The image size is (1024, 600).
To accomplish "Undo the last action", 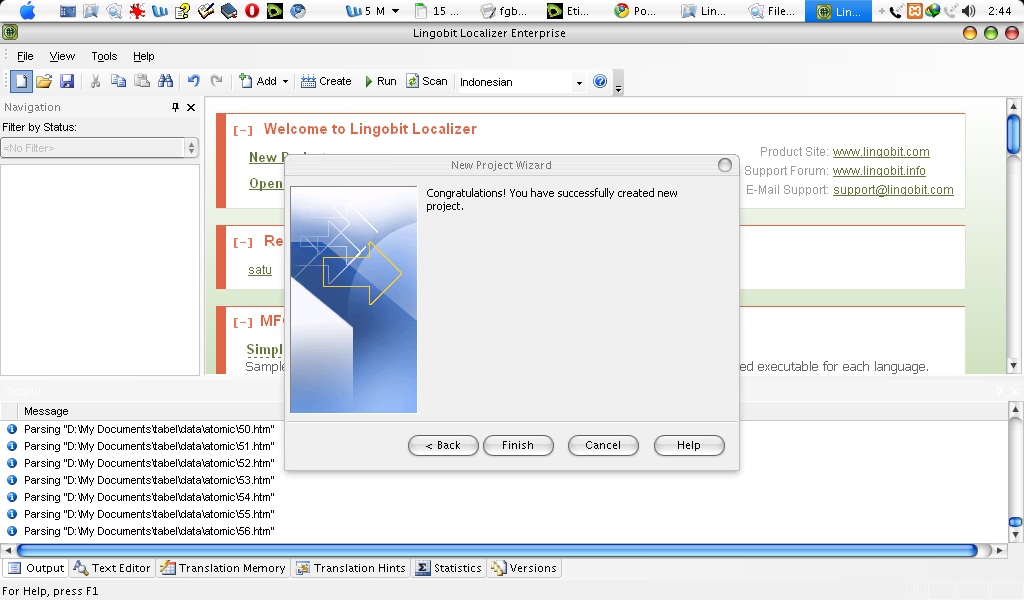I will pos(193,82).
